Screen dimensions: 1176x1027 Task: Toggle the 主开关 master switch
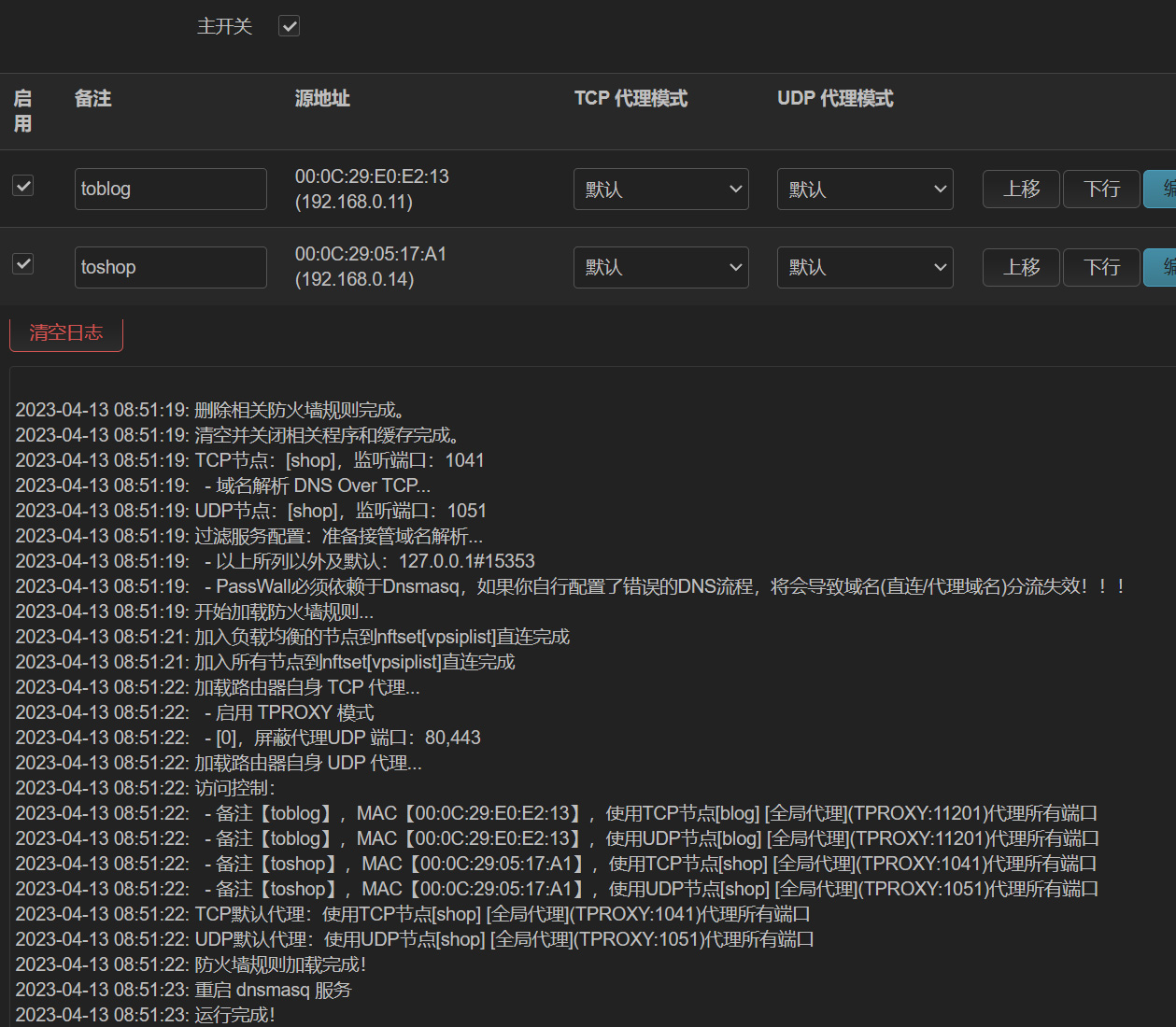click(289, 26)
